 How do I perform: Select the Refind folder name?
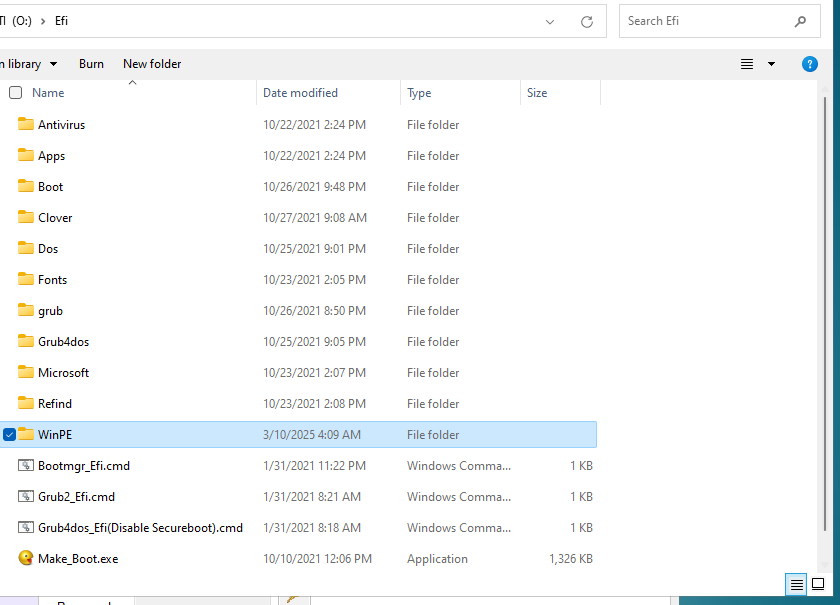coord(55,404)
